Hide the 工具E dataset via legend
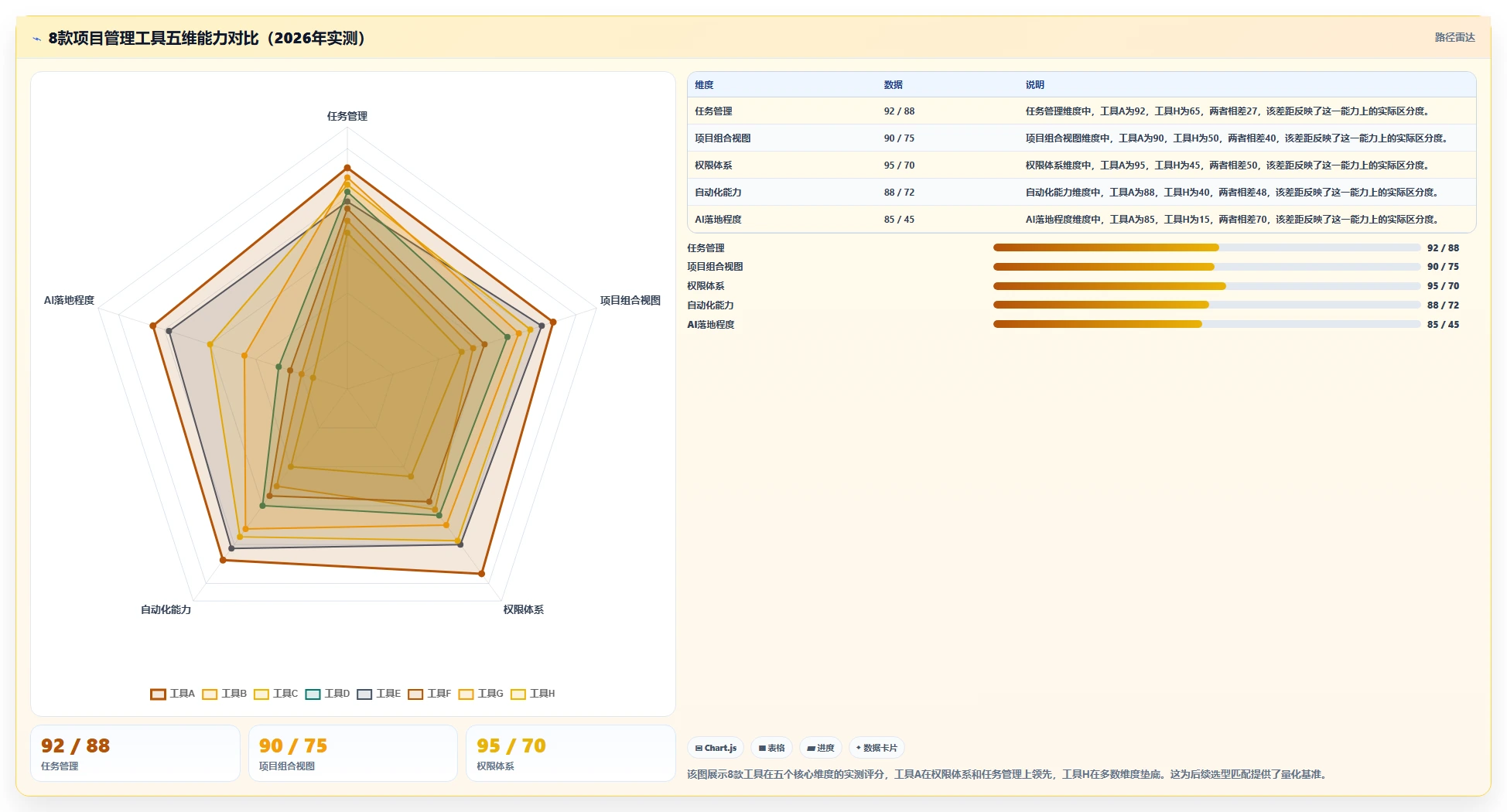This screenshot has width=1507, height=812. [379, 694]
